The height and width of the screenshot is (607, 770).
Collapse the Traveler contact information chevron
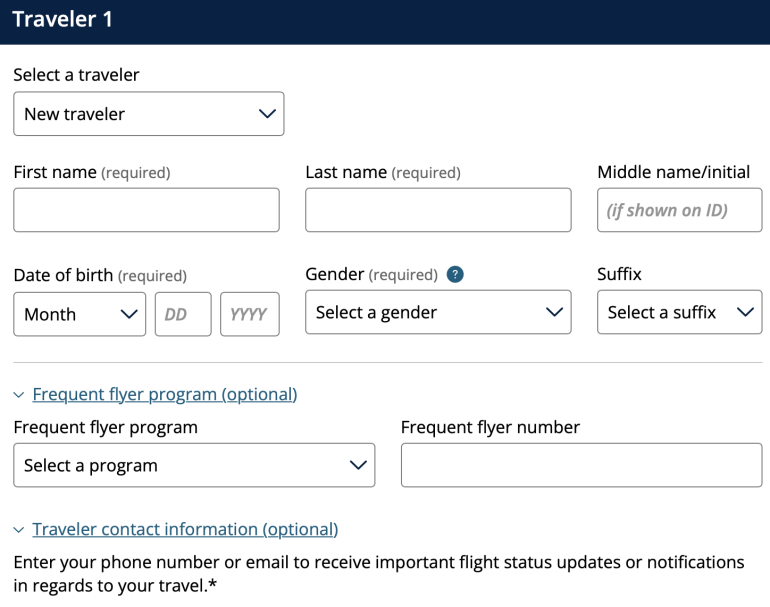point(19,530)
